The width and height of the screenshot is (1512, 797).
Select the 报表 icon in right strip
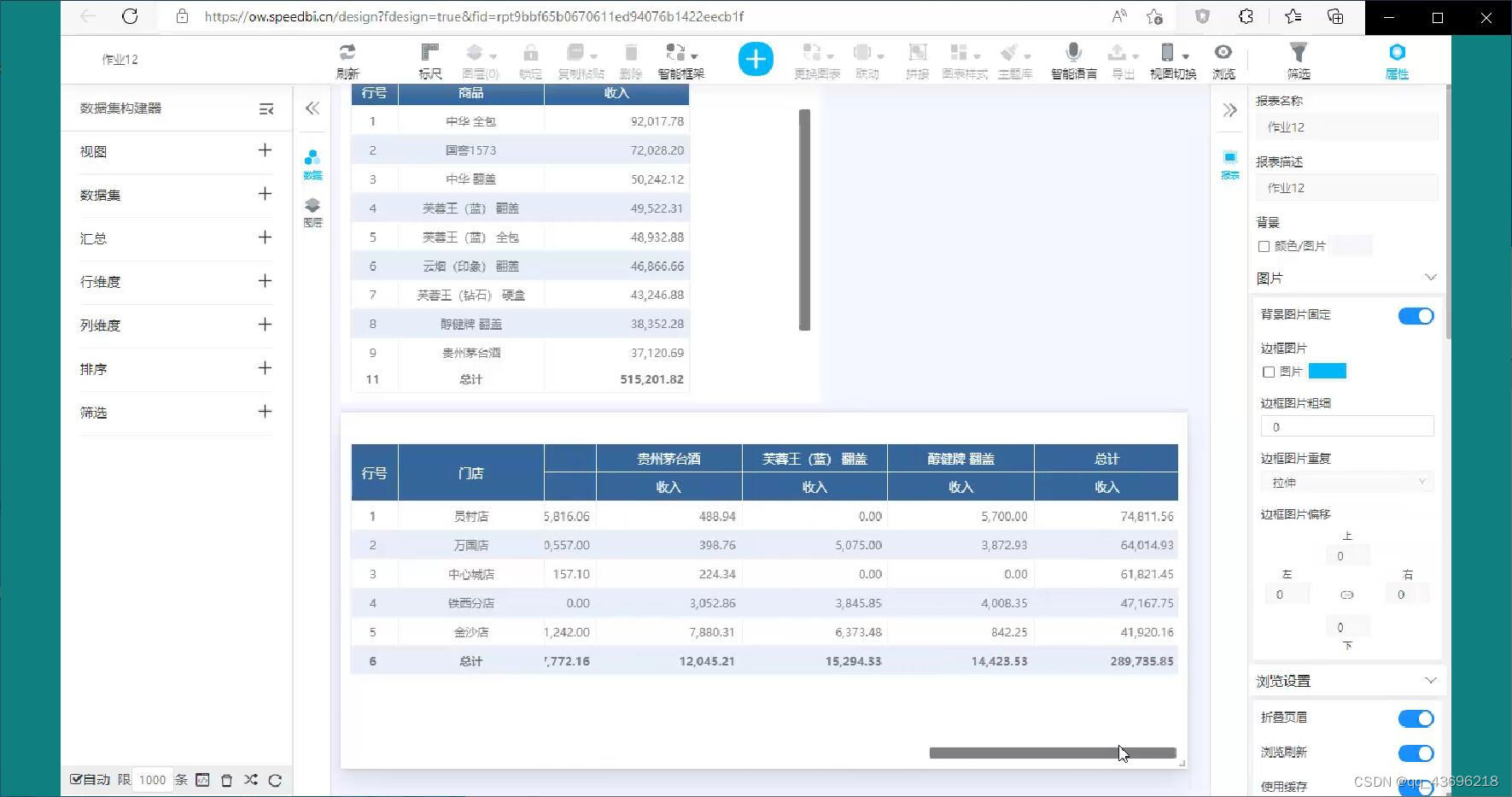coord(1230,165)
